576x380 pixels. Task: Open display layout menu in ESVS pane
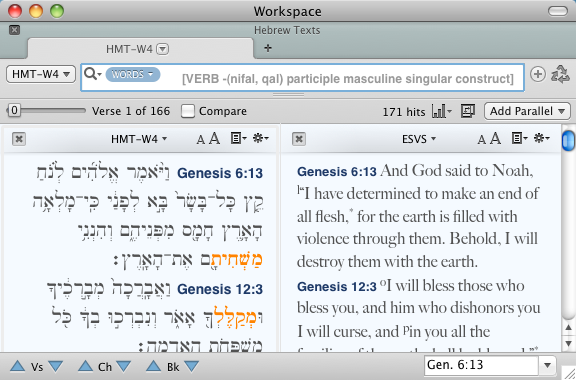(519, 139)
